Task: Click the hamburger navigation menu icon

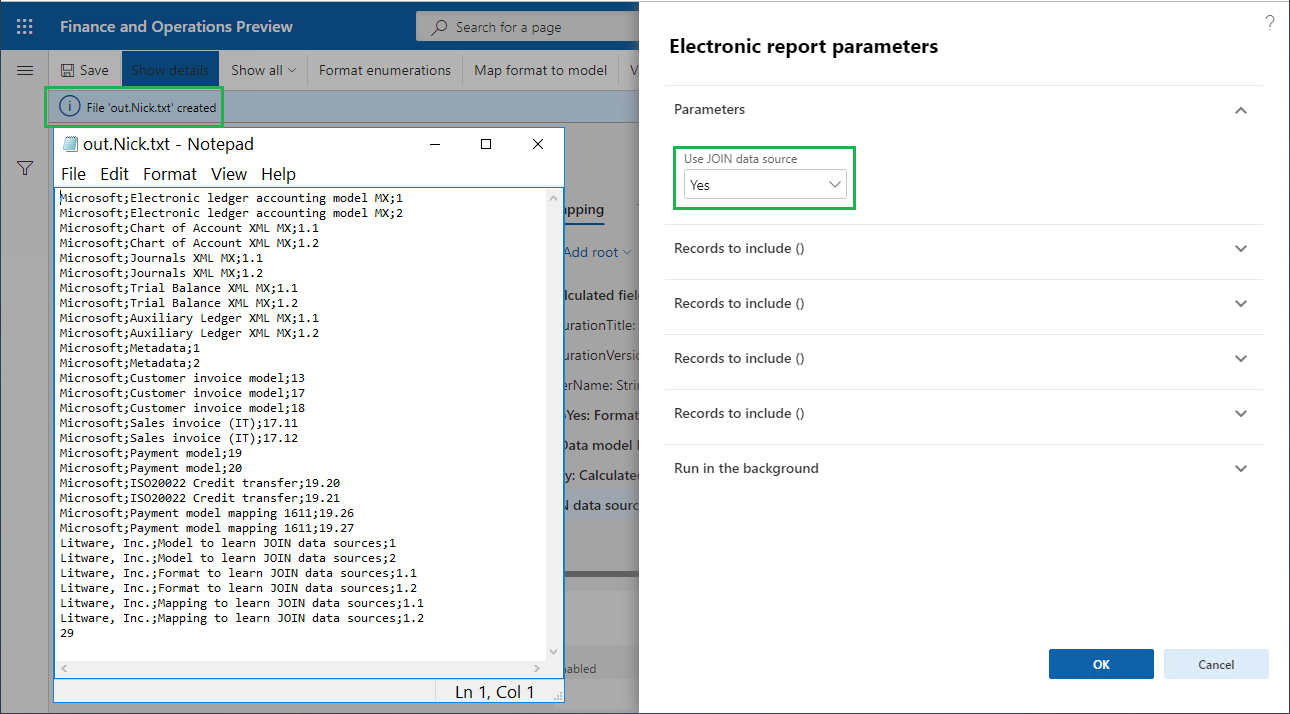Action: click(24, 69)
